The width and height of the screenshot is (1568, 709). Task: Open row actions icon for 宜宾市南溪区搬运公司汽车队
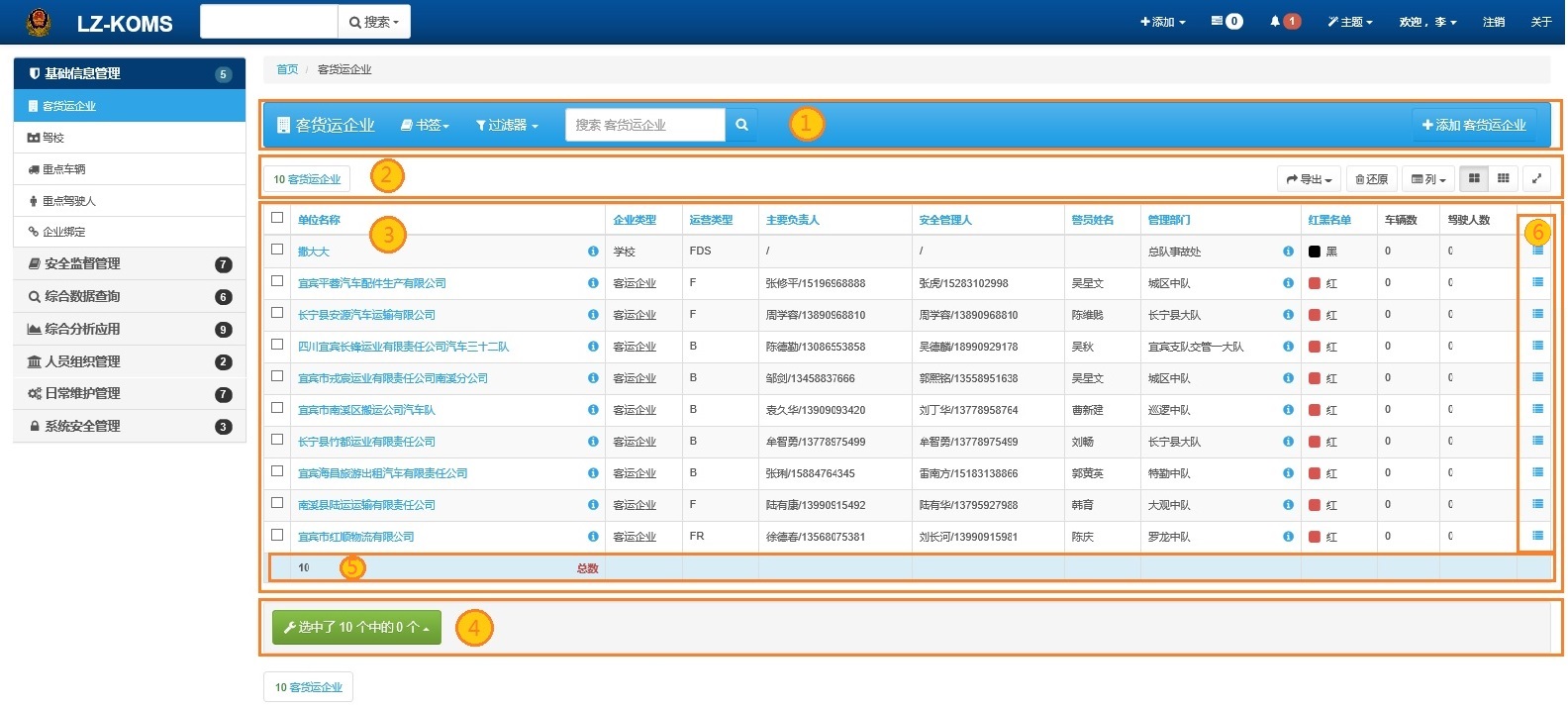click(1537, 409)
